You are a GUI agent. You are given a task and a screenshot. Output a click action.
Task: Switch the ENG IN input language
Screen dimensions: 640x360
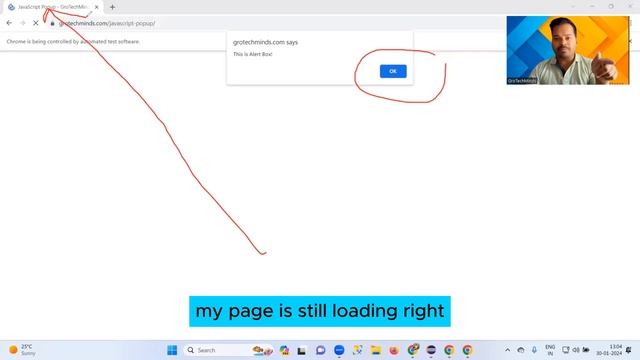[550, 350]
